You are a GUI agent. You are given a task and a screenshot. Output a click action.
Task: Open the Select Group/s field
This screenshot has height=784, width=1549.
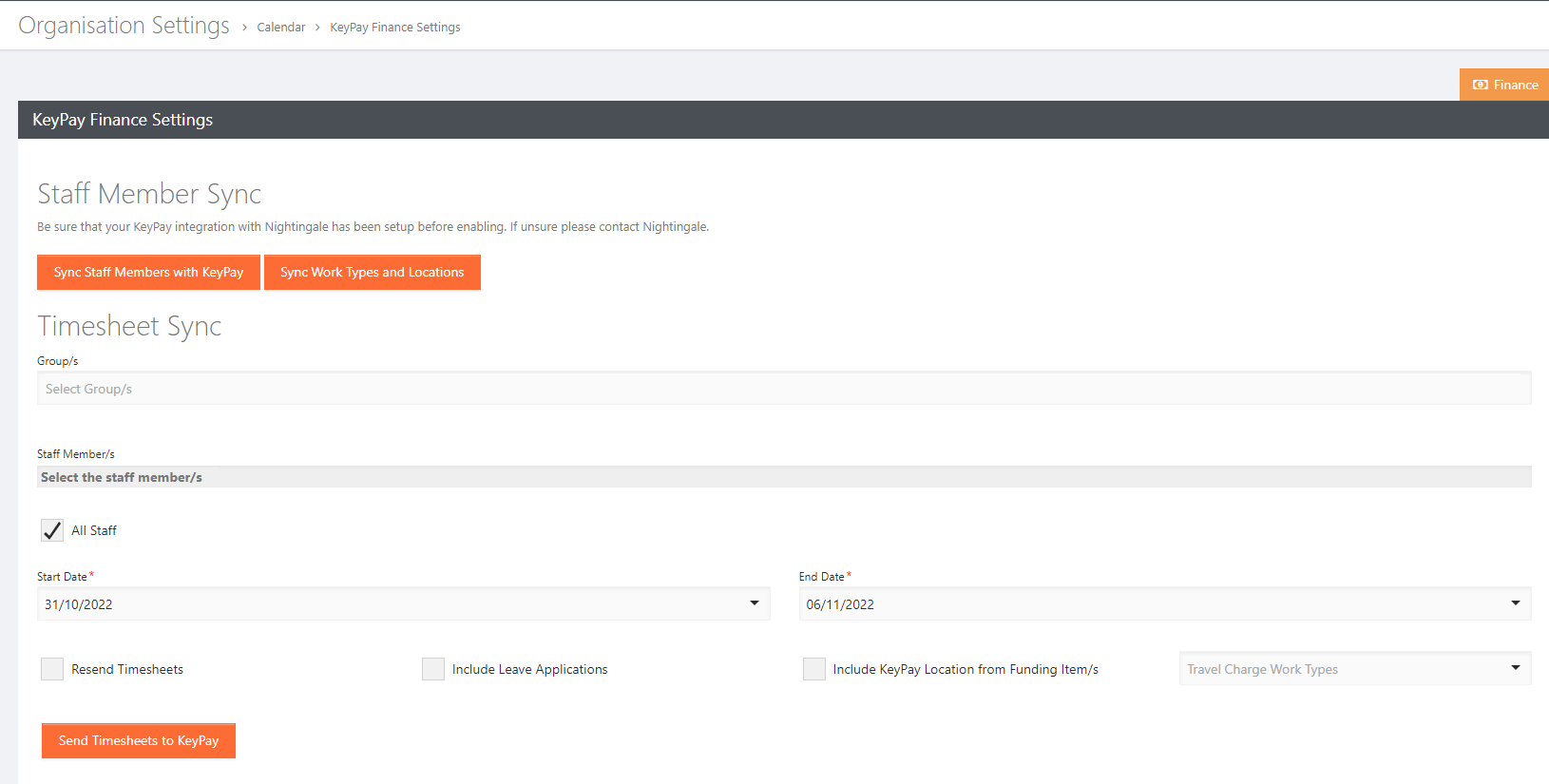pos(784,389)
